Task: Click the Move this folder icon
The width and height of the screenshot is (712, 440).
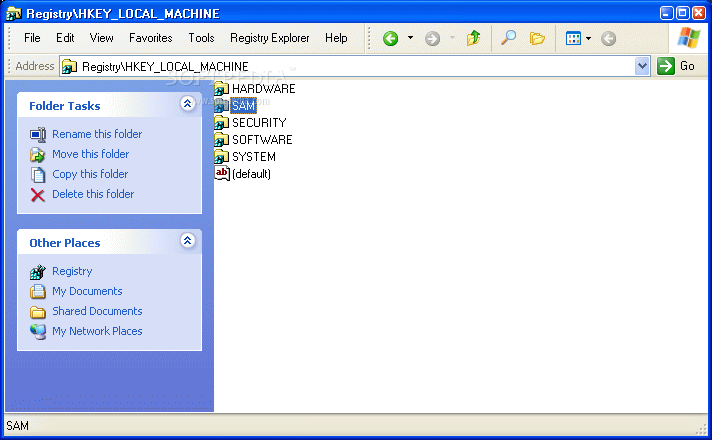Action: coord(38,155)
